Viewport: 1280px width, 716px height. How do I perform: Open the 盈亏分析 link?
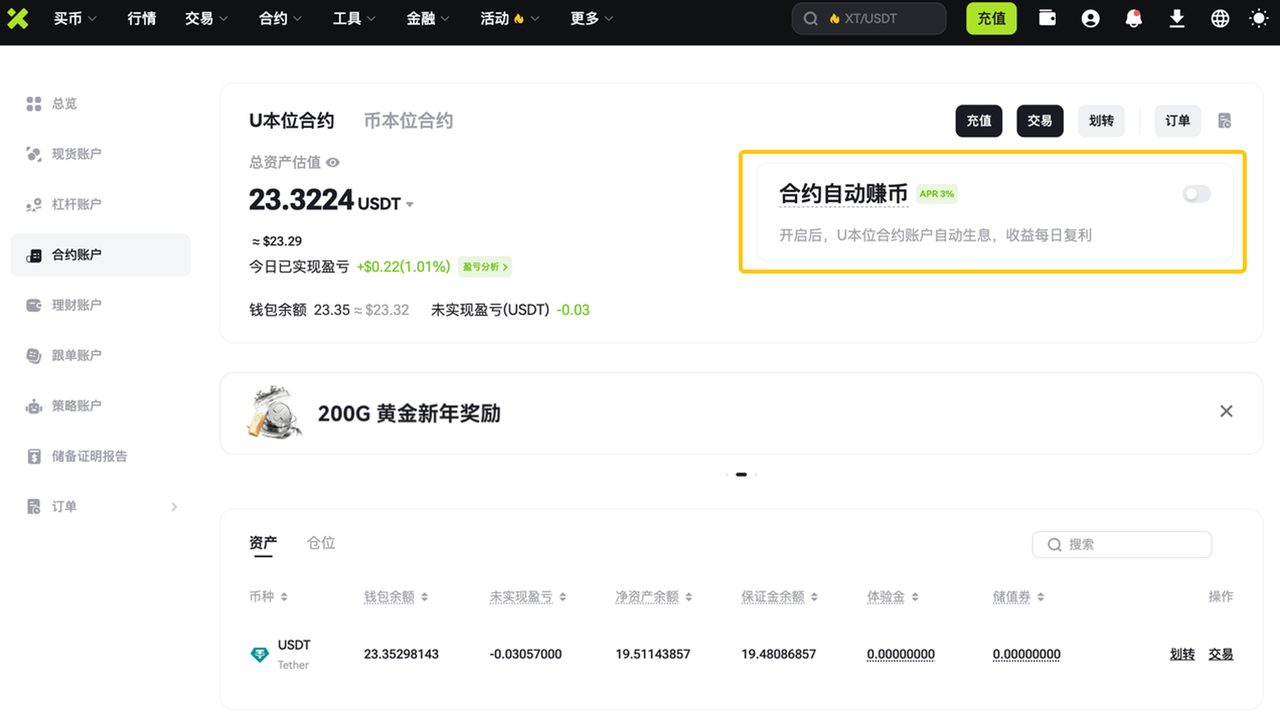(x=485, y=267)
